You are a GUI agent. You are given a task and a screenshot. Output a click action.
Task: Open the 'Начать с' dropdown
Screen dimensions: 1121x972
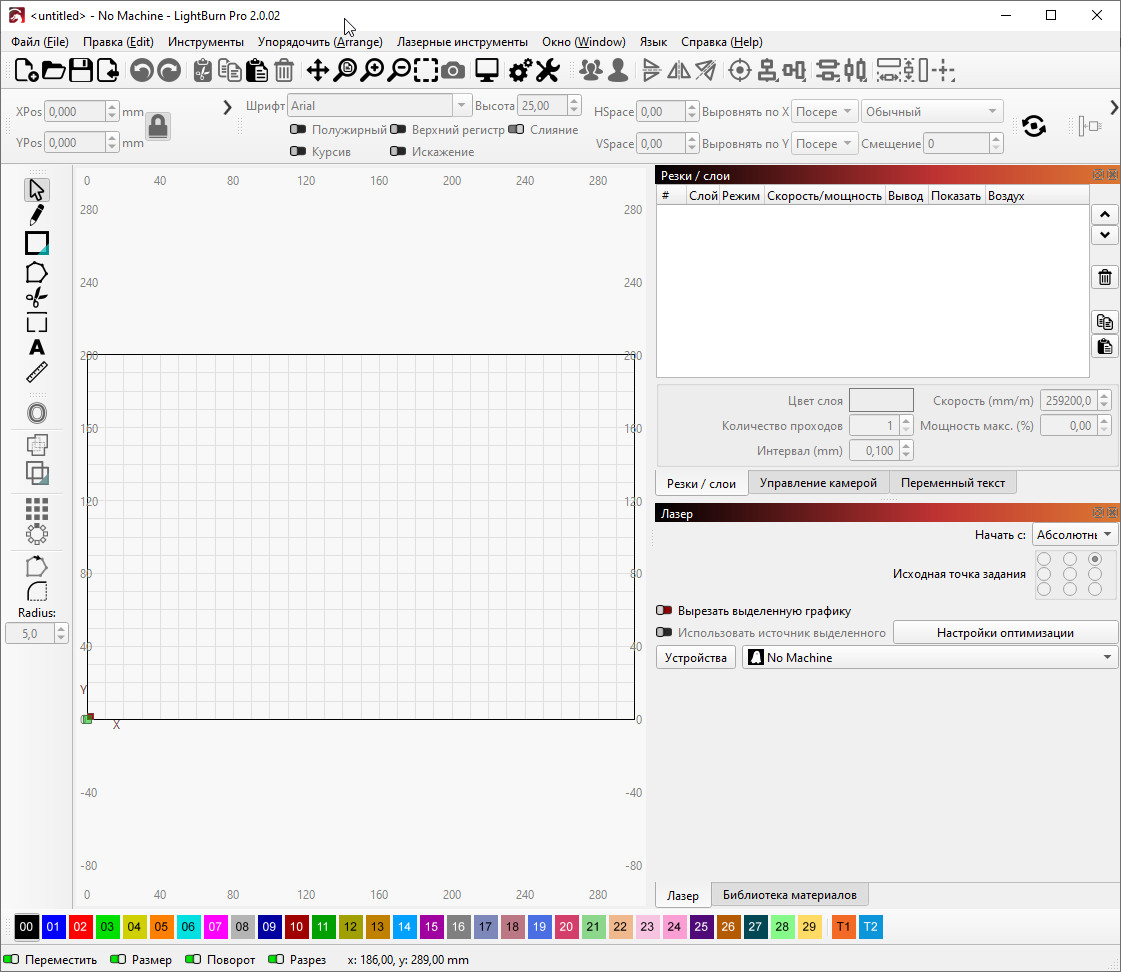(1075, 535)
